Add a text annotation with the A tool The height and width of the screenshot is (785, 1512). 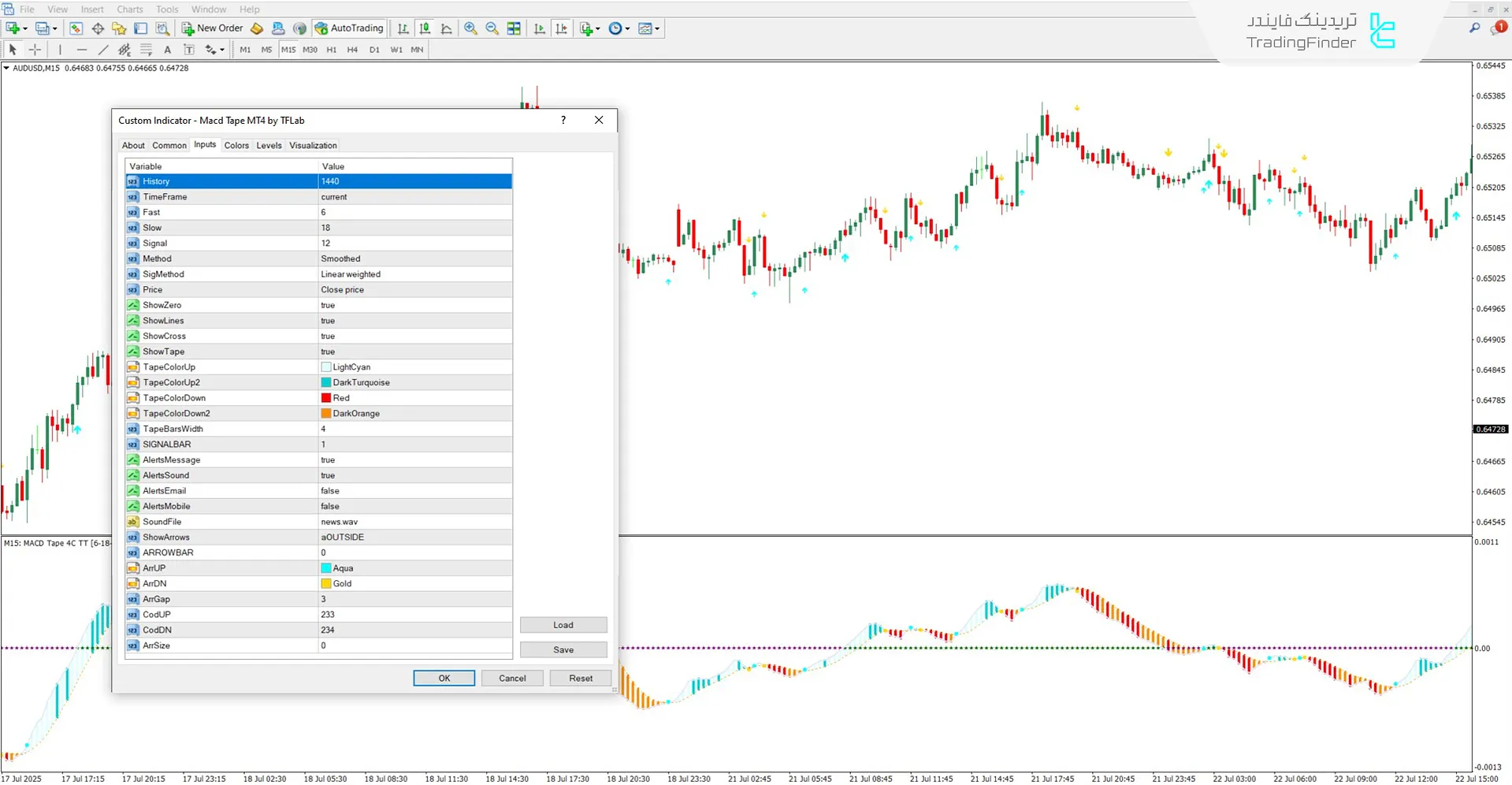click(x=167, y=49)
